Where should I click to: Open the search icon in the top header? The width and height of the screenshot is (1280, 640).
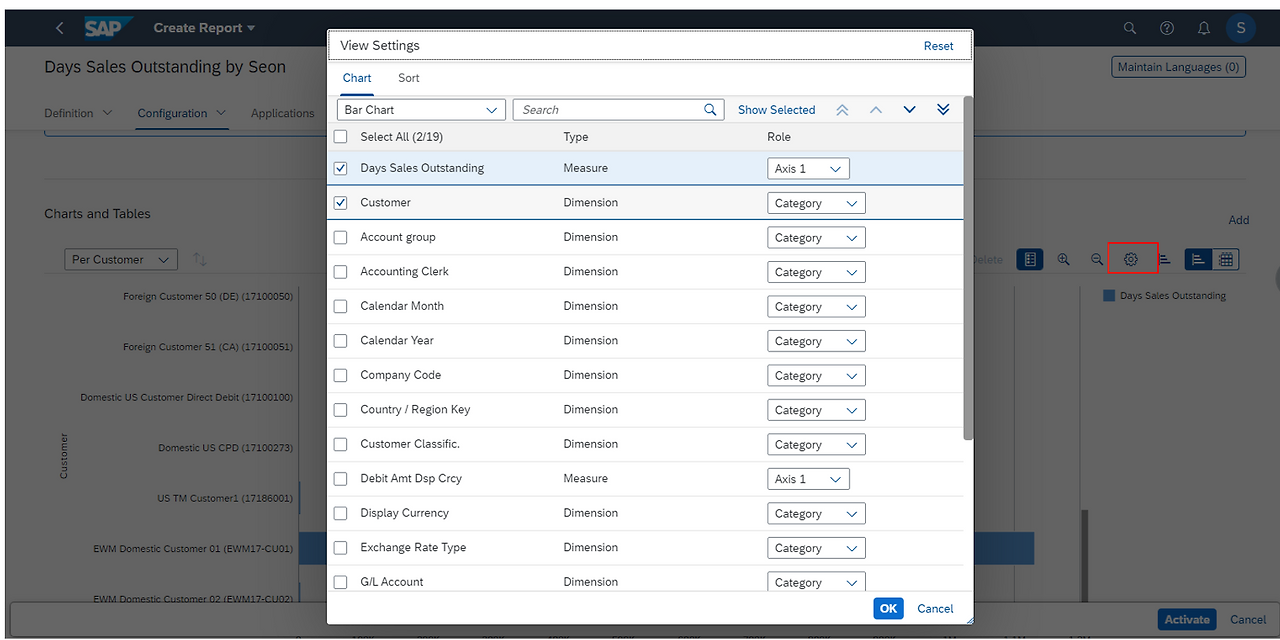(x=1130, y=28)
